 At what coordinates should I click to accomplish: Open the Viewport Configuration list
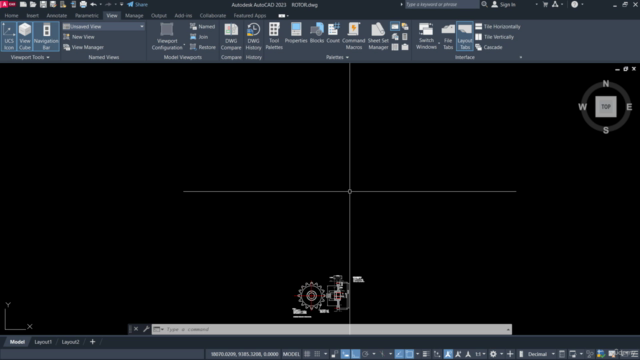click(167, 36)
